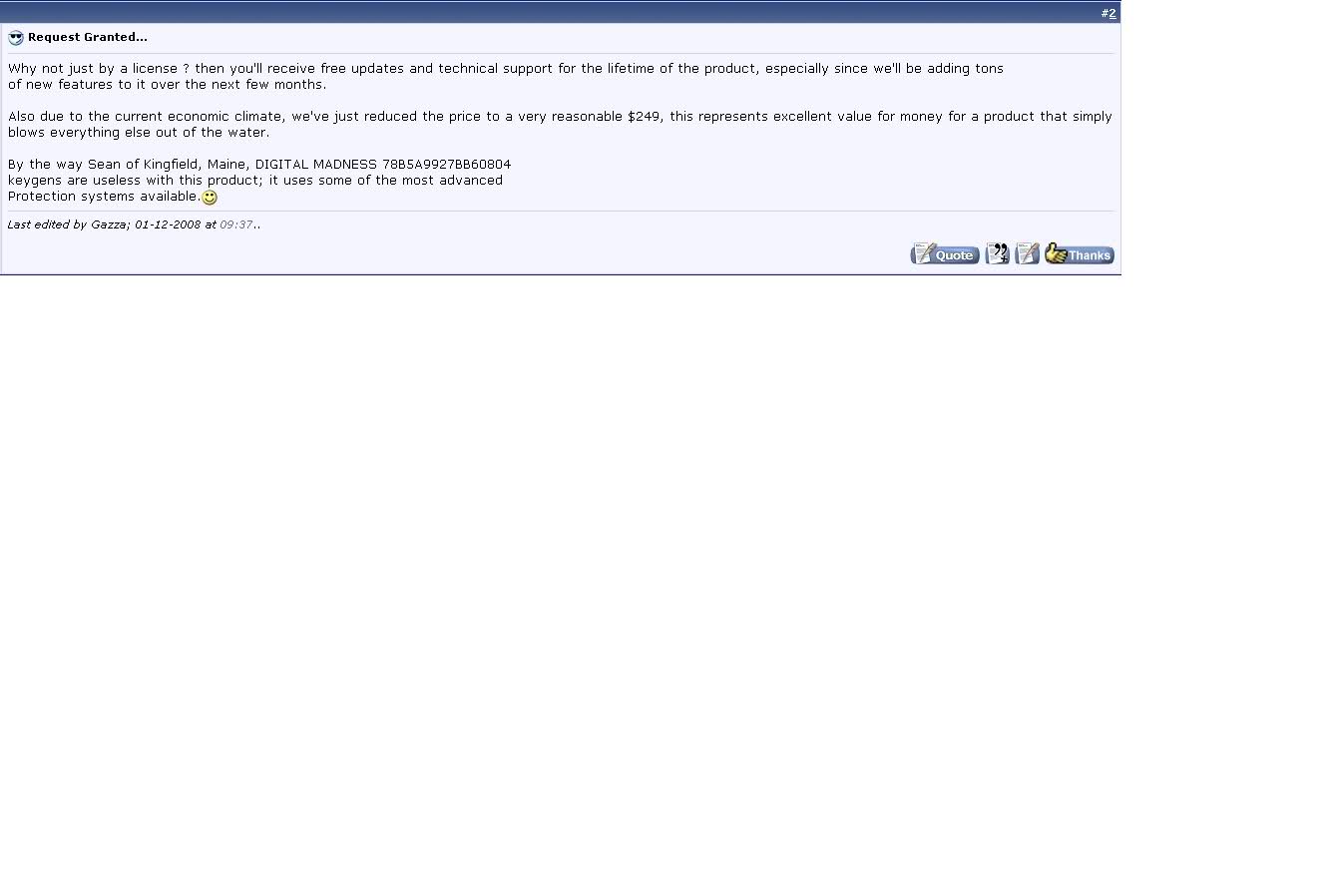Click the blue post header bar

tap(561, 13)
